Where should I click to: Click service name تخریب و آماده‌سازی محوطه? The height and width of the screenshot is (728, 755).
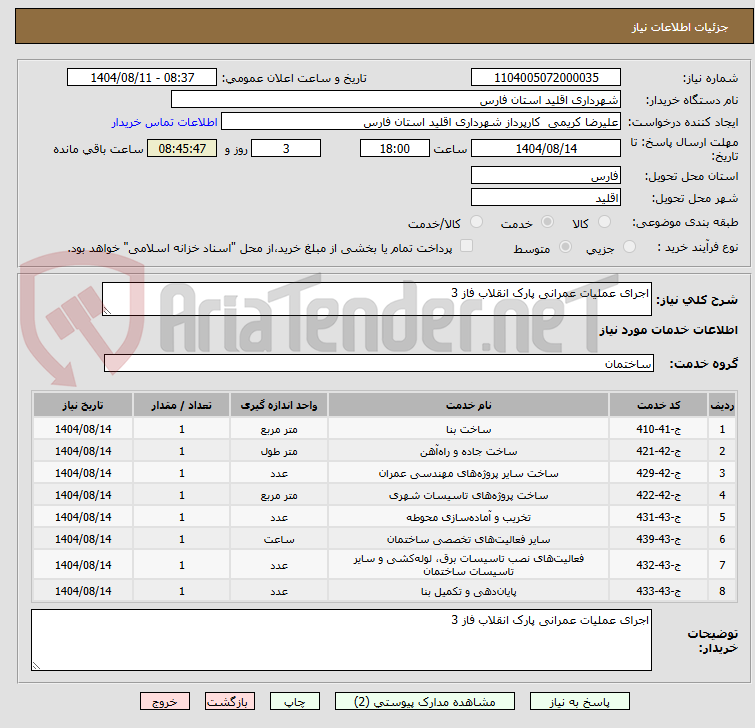pos(469,517)
